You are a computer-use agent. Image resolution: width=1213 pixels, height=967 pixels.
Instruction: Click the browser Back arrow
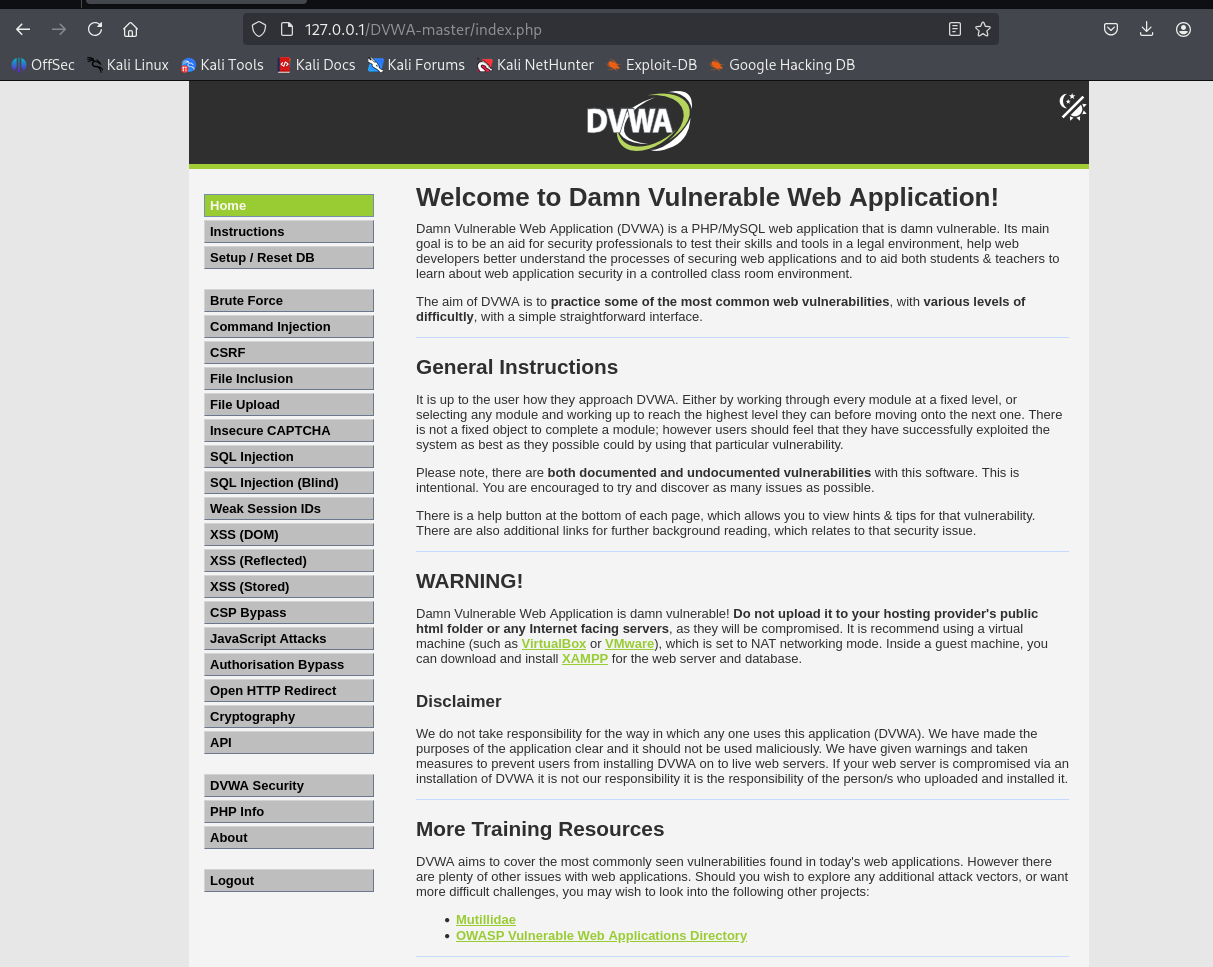point(23,29)
